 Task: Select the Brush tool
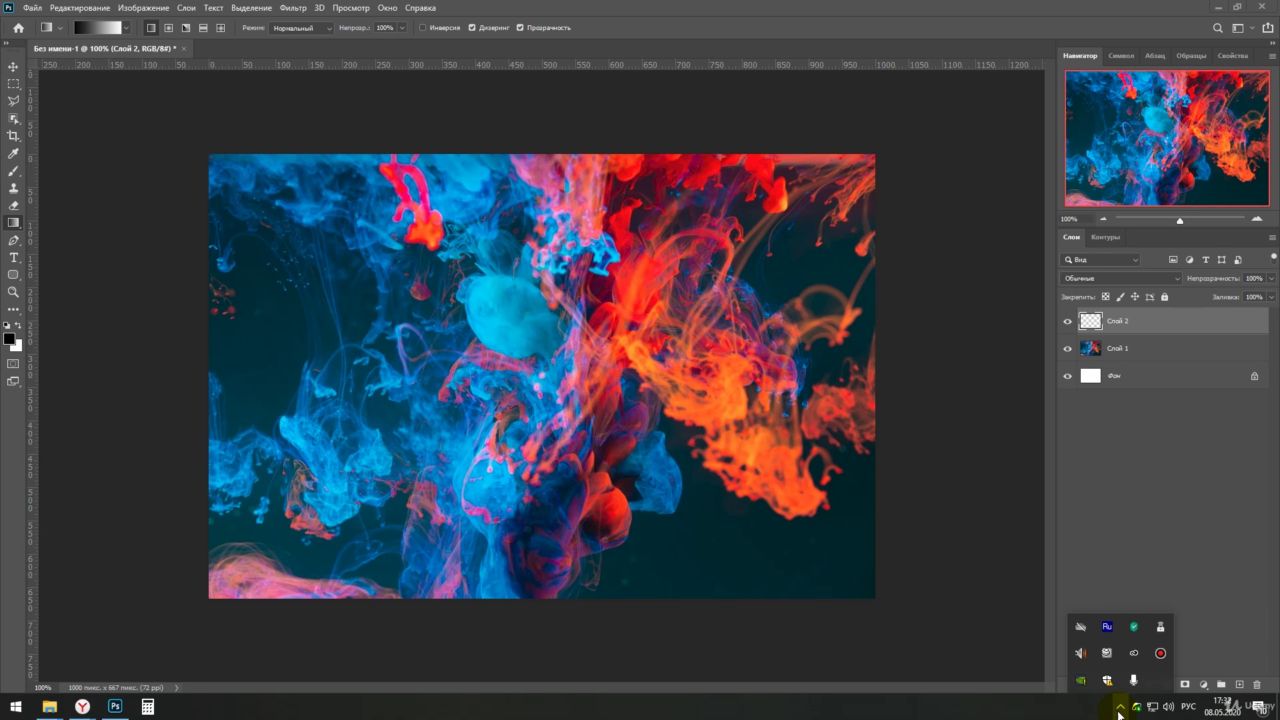tap(13, 171)
